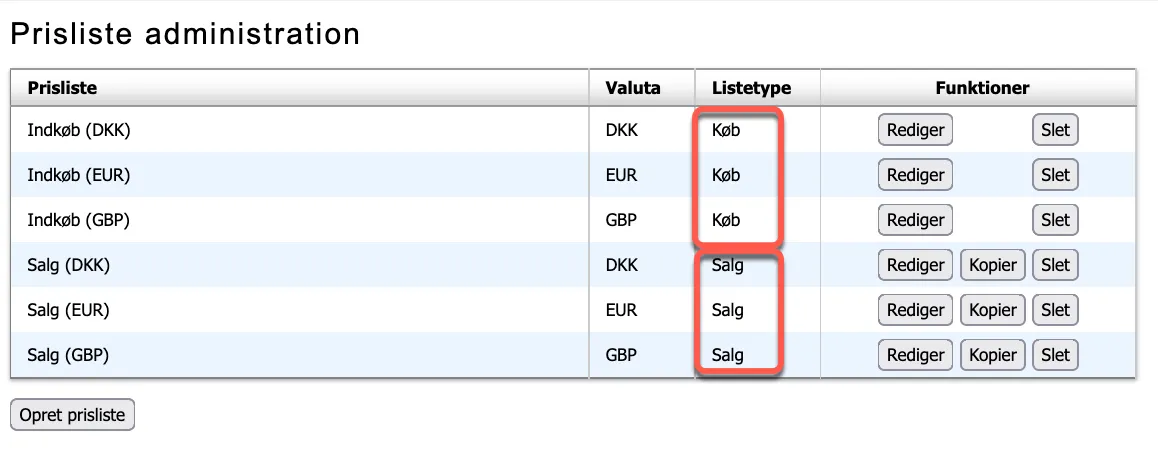Viewport: 1158px width, 454px height.
Task: Edit the Salg (DKK) price list
Action: pos(915,265)
